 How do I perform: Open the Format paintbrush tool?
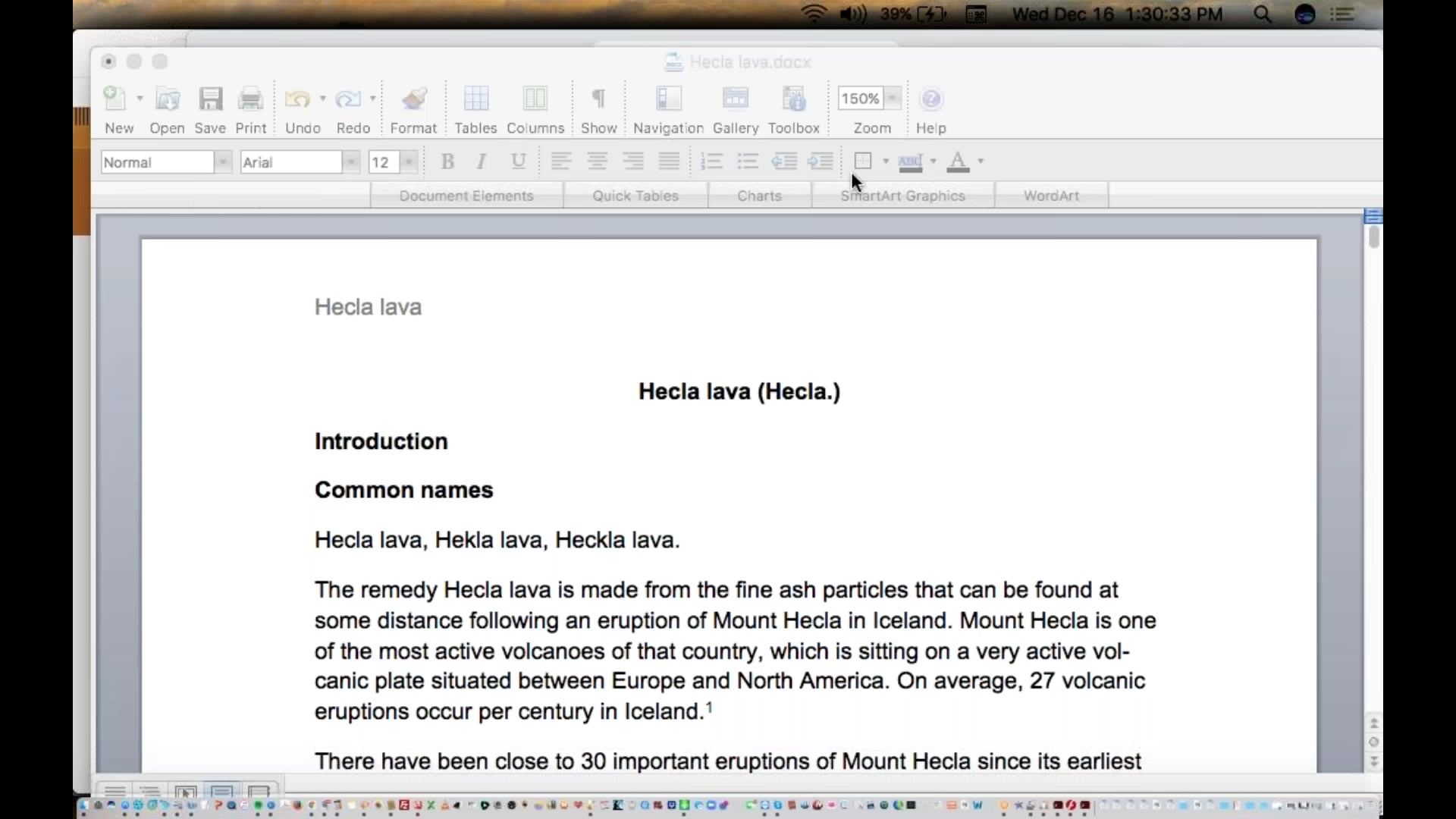coord(413,99)
